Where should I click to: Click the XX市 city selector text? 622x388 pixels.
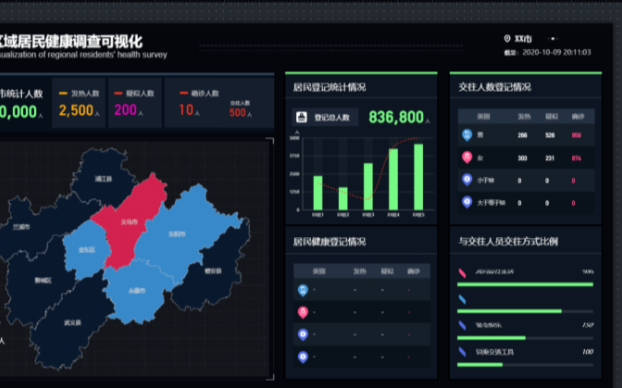(x=523, y=39)
